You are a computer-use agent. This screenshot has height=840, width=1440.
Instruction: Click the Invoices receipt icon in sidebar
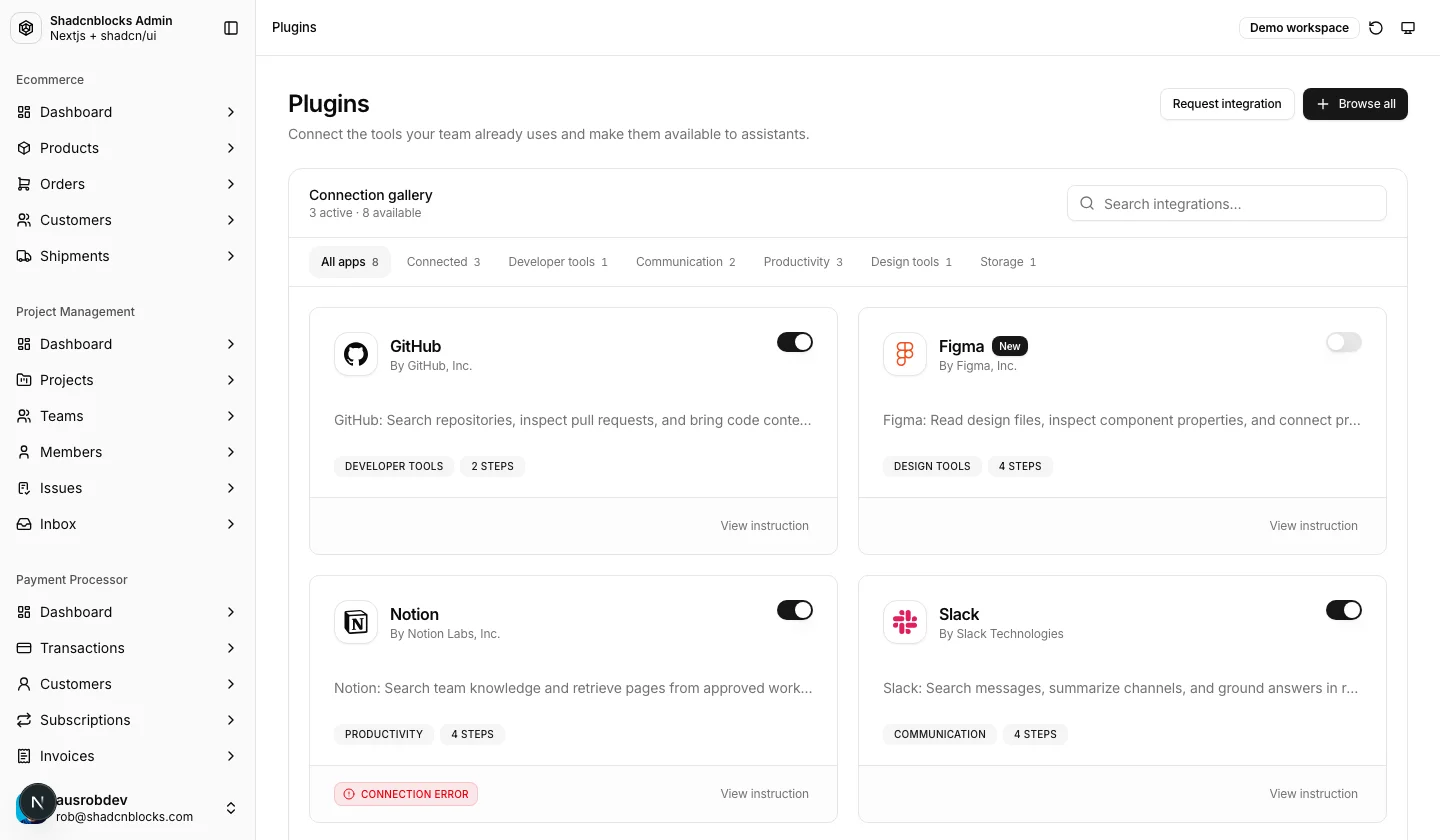pyautogui.click(x=24, y=756)
